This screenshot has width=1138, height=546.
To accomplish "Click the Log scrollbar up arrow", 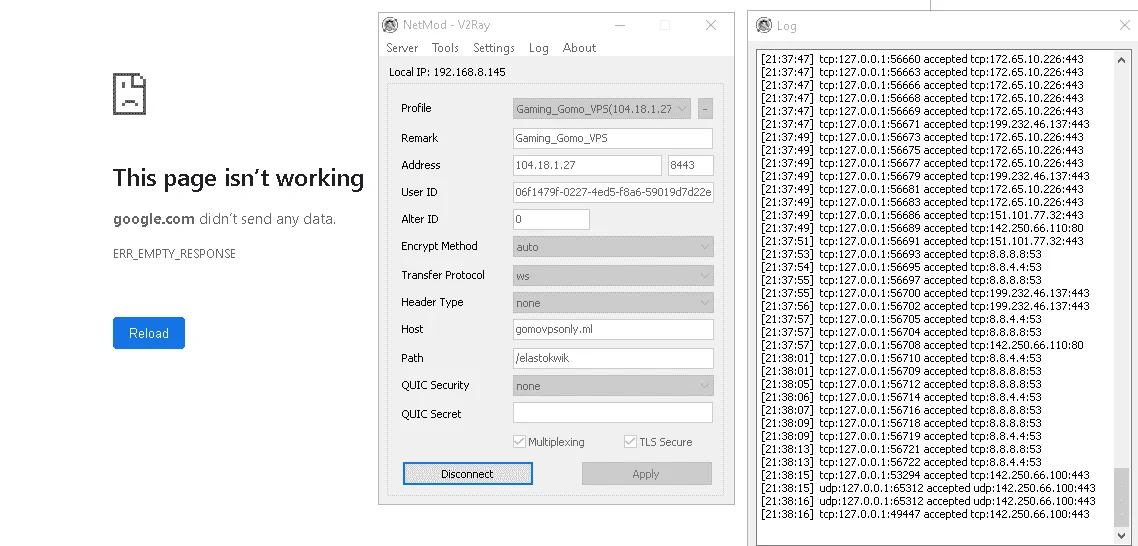I will point(1121,60).
